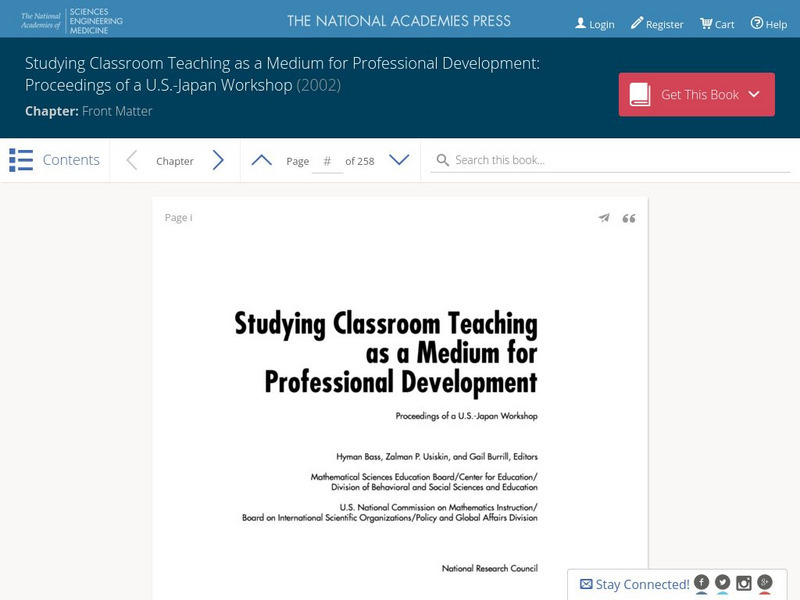
Task: Open the Stay Connected! link
Action: coord(642,584)
